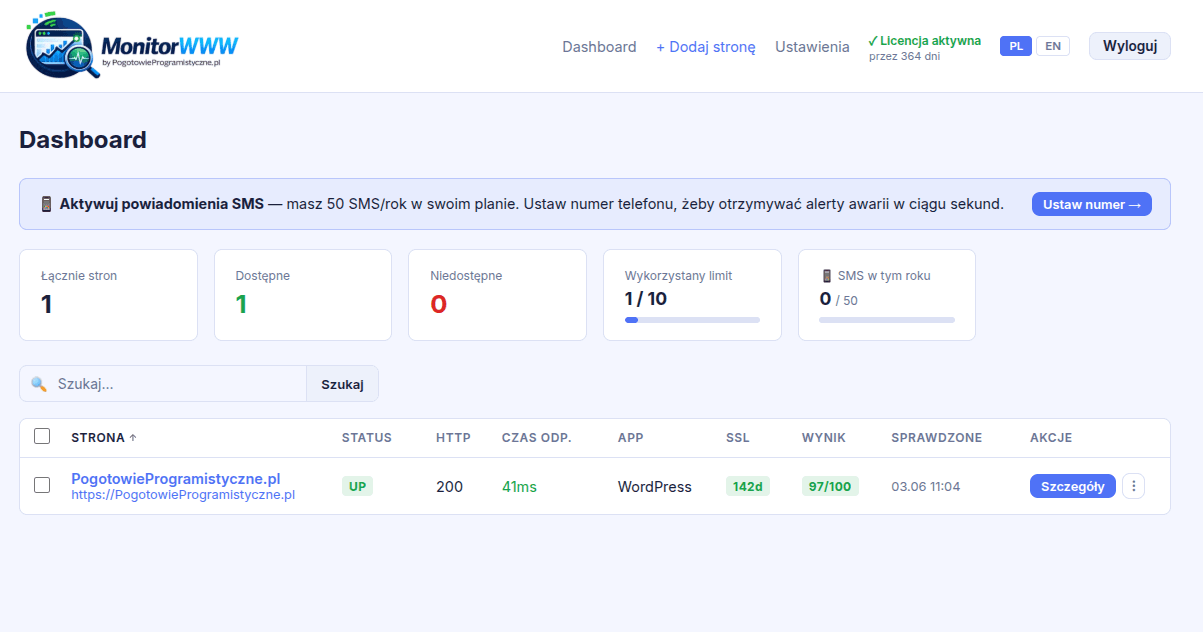Click the Dostępne summary card

[303, 295]
